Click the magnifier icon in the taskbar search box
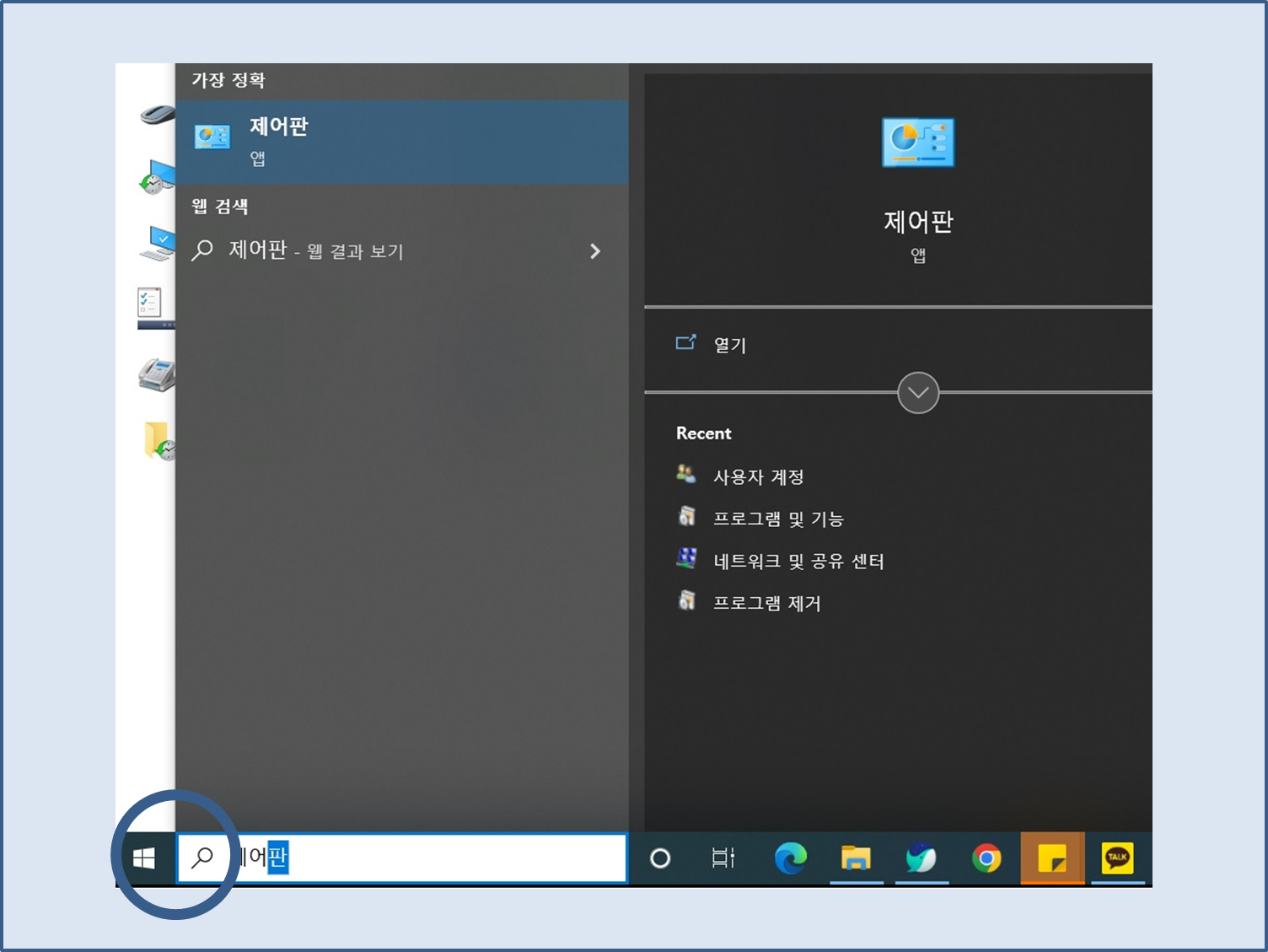Image resolution: width=1268 pixels, height=952 pixels. (202, 858)
